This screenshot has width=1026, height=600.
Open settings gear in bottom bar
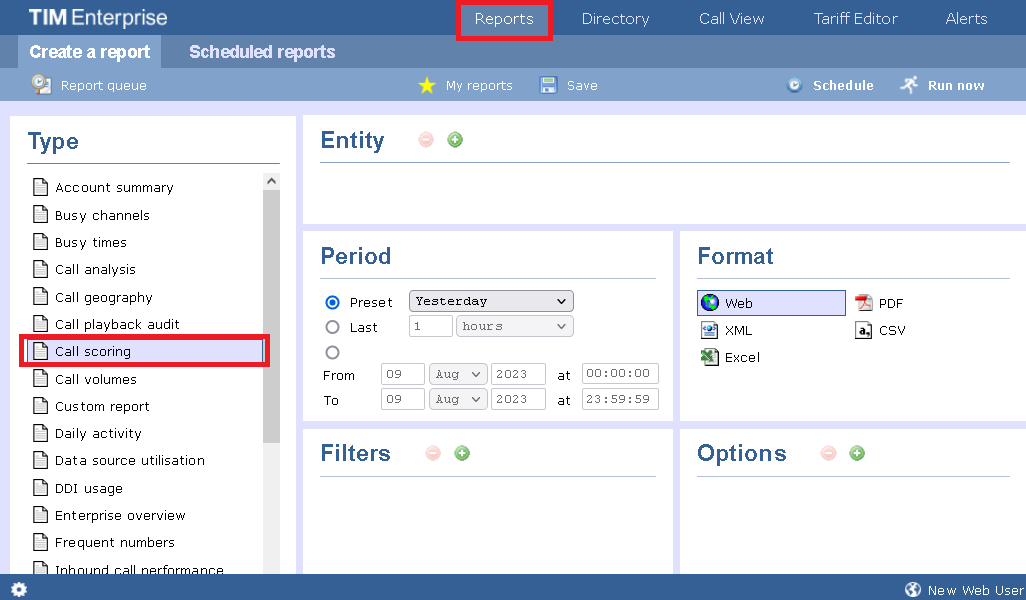(x=19, y=589)
